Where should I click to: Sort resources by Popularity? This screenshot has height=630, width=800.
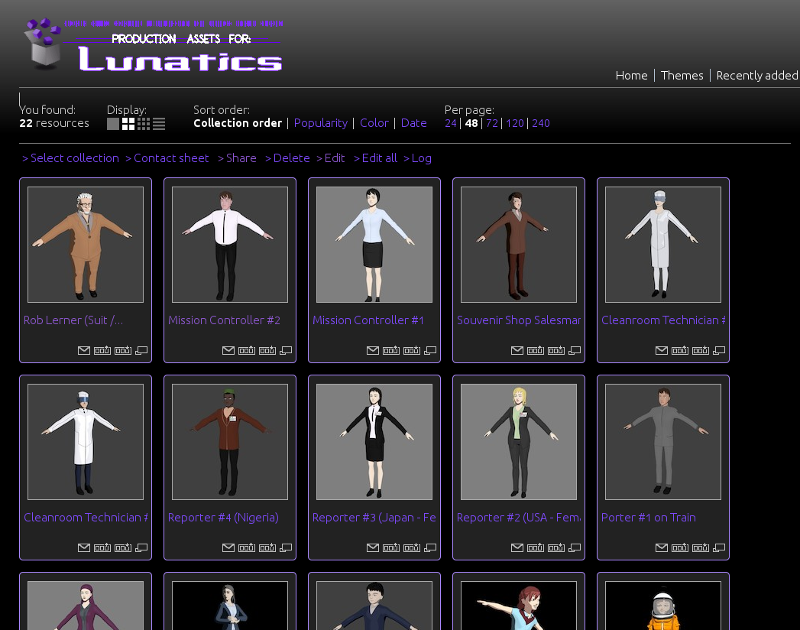320,124
